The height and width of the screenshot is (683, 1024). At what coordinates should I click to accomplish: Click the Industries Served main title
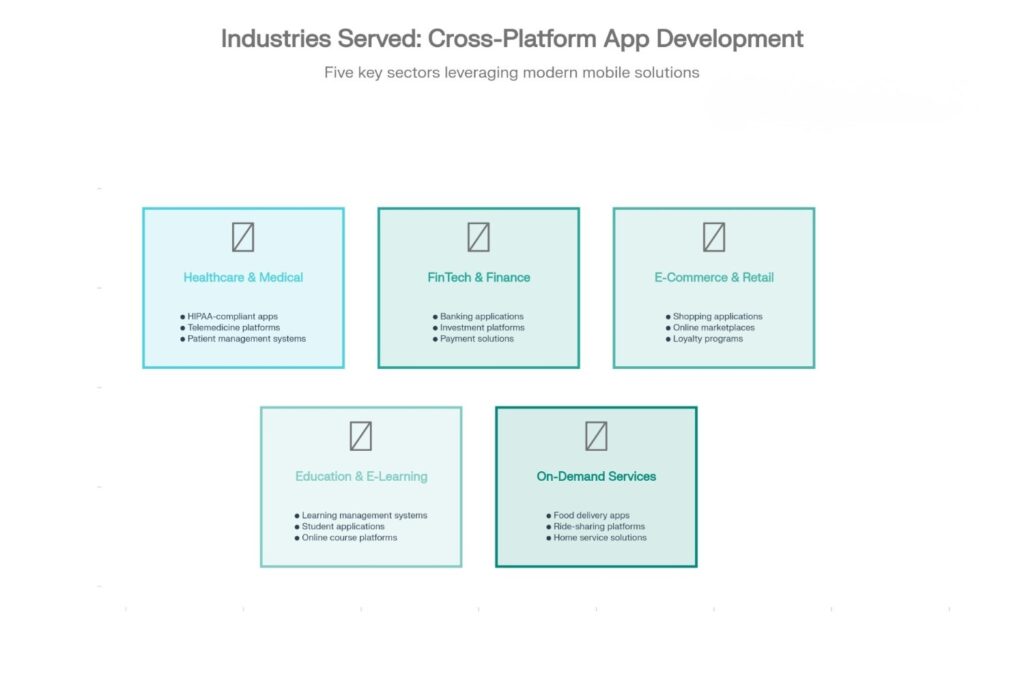tap(511, 39)
